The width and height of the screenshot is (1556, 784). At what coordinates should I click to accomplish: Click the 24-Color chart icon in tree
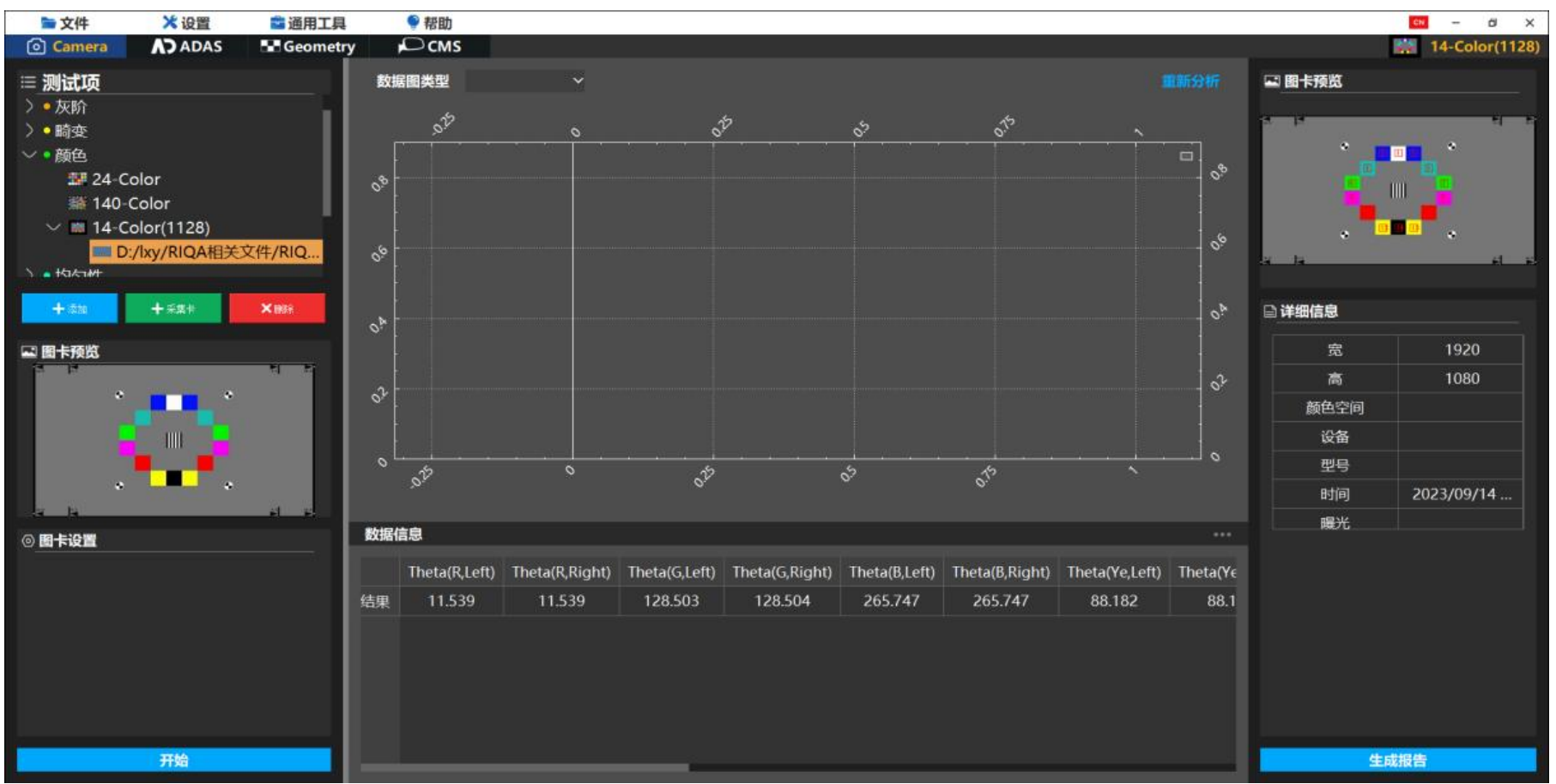77,179
